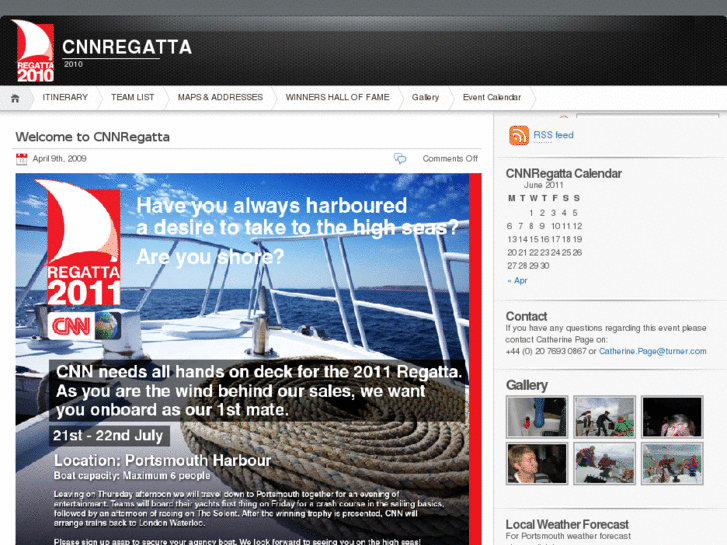Click the home icon in navigation bar
Viewport: 727px width, 545px height.
pyautogui.click(x=15, y=98)
